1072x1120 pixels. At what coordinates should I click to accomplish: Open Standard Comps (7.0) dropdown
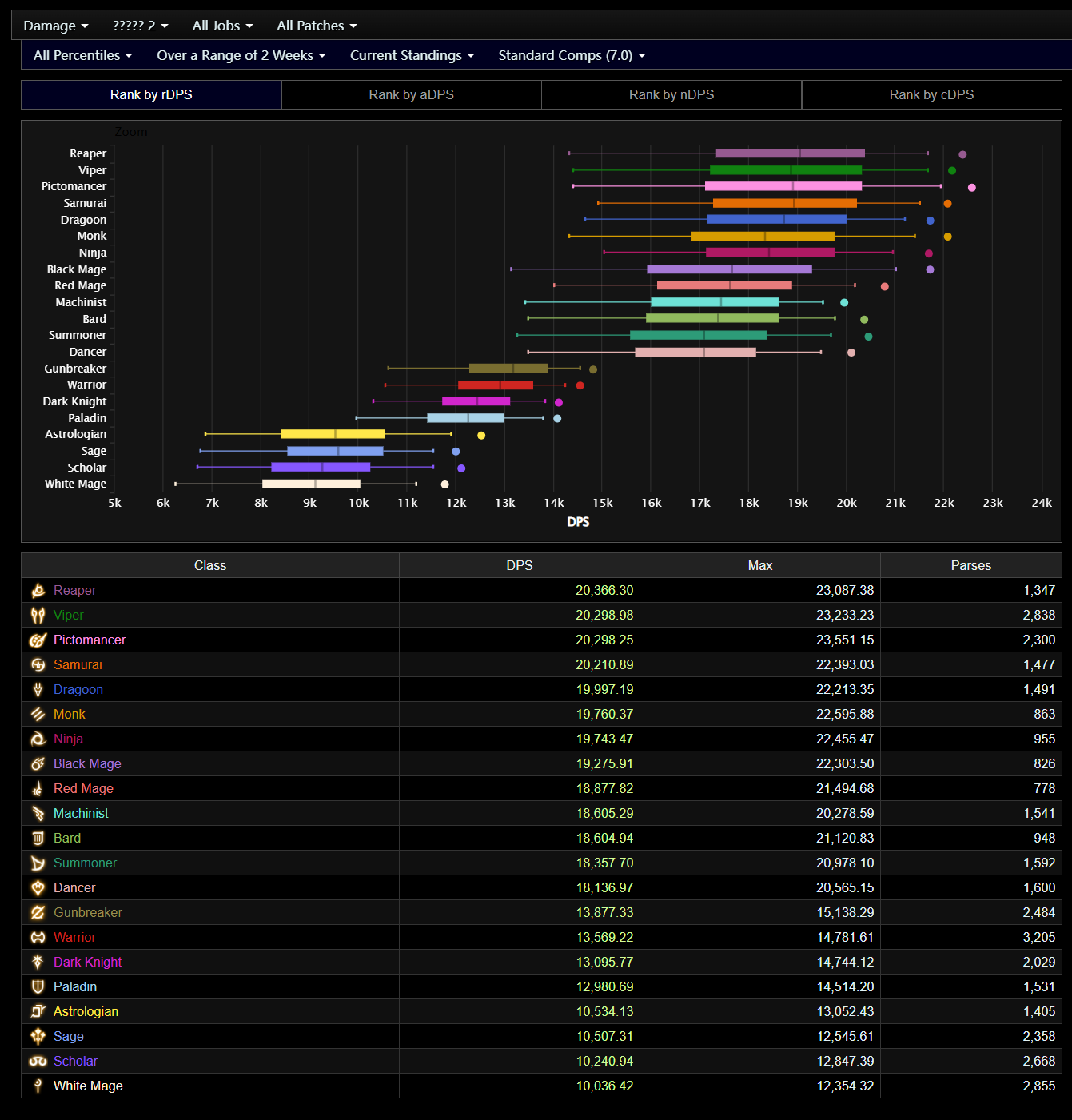click(x=571, y=55)
